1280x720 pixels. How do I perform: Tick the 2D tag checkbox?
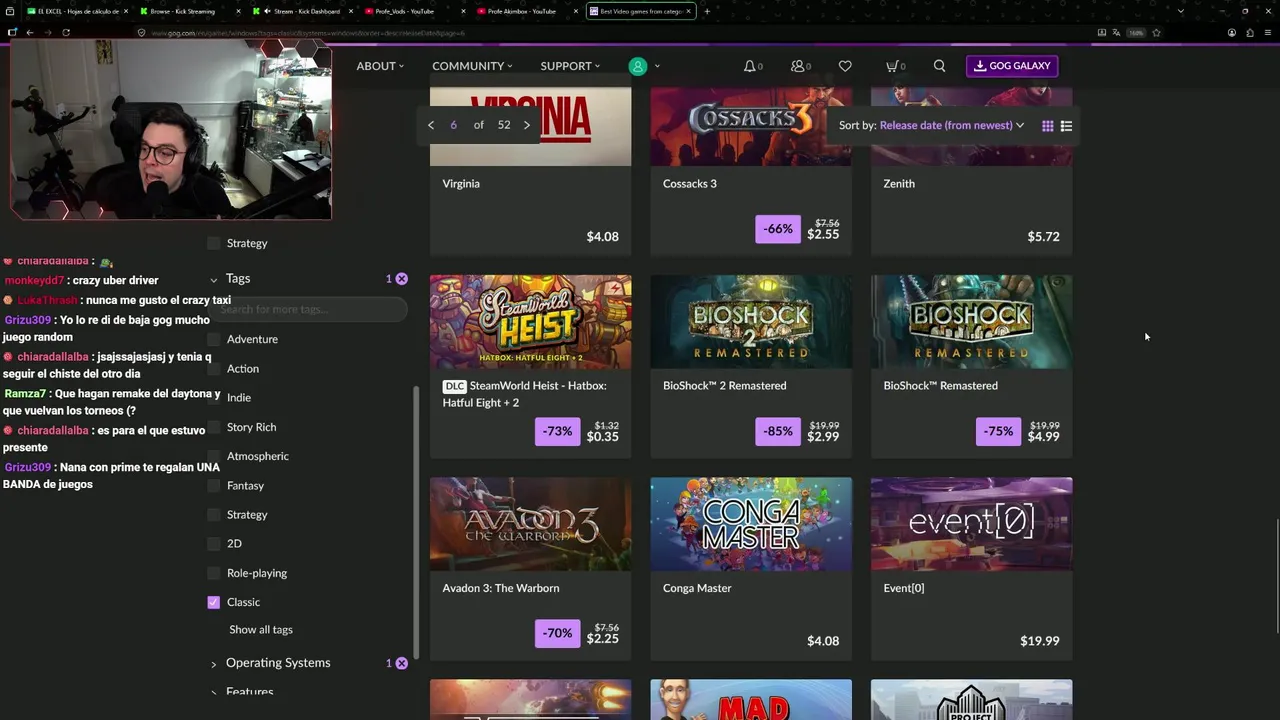213,544
